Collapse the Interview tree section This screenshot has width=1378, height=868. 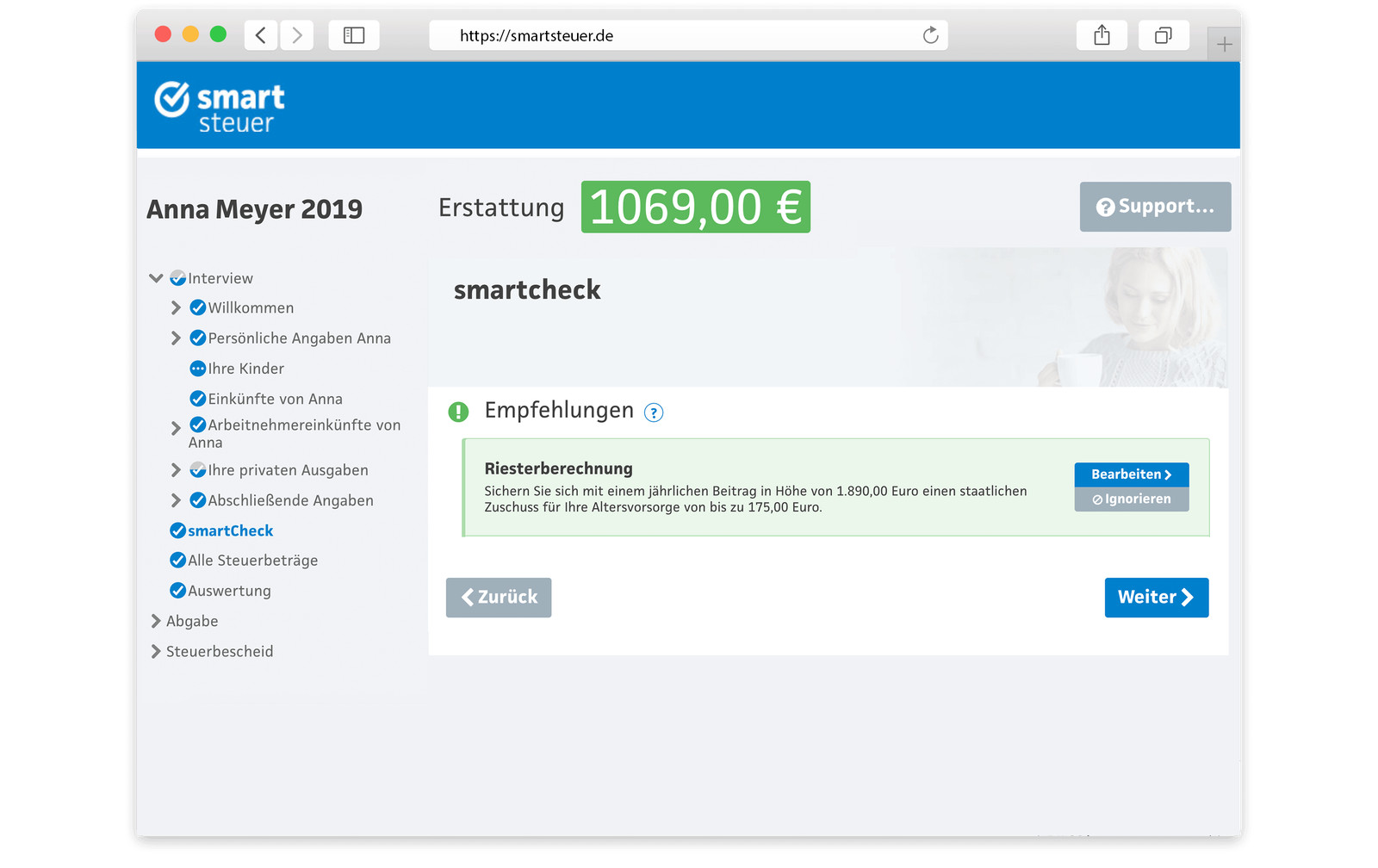click(156, 278)
